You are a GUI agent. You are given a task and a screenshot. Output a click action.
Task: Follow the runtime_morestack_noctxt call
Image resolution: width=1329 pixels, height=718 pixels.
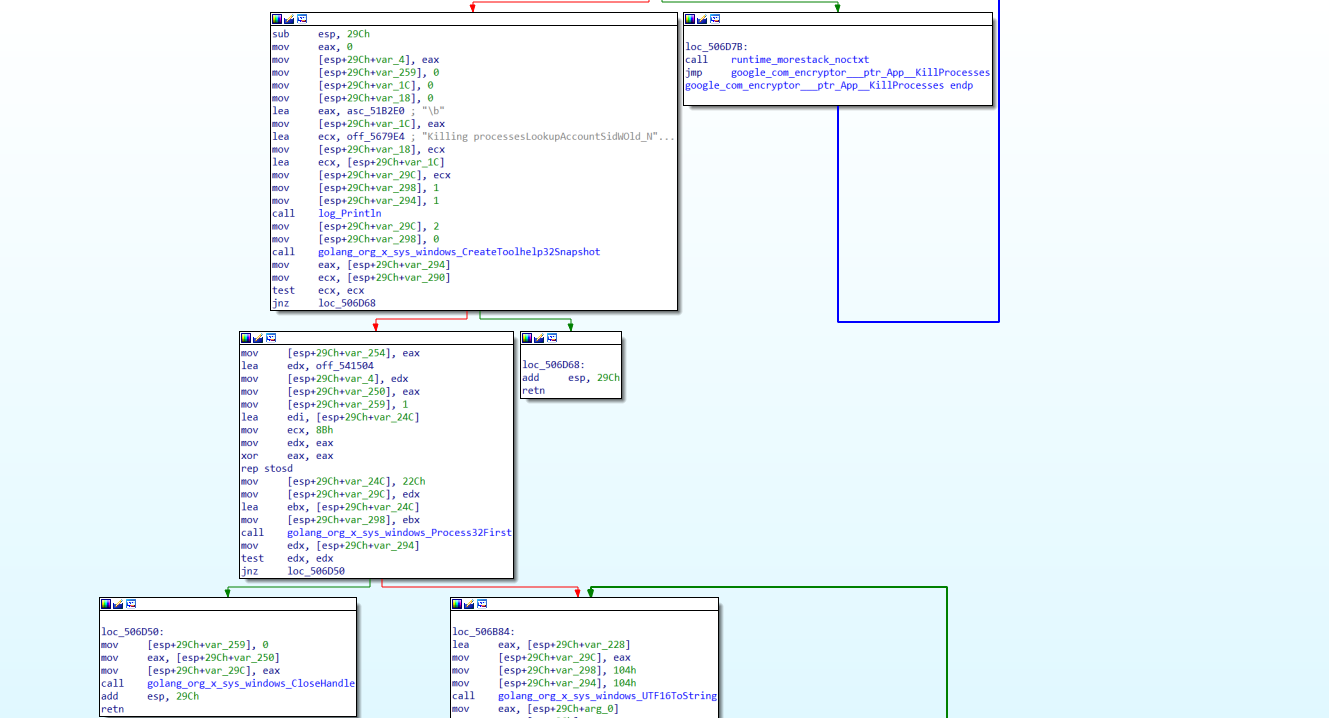coord(800,60)
